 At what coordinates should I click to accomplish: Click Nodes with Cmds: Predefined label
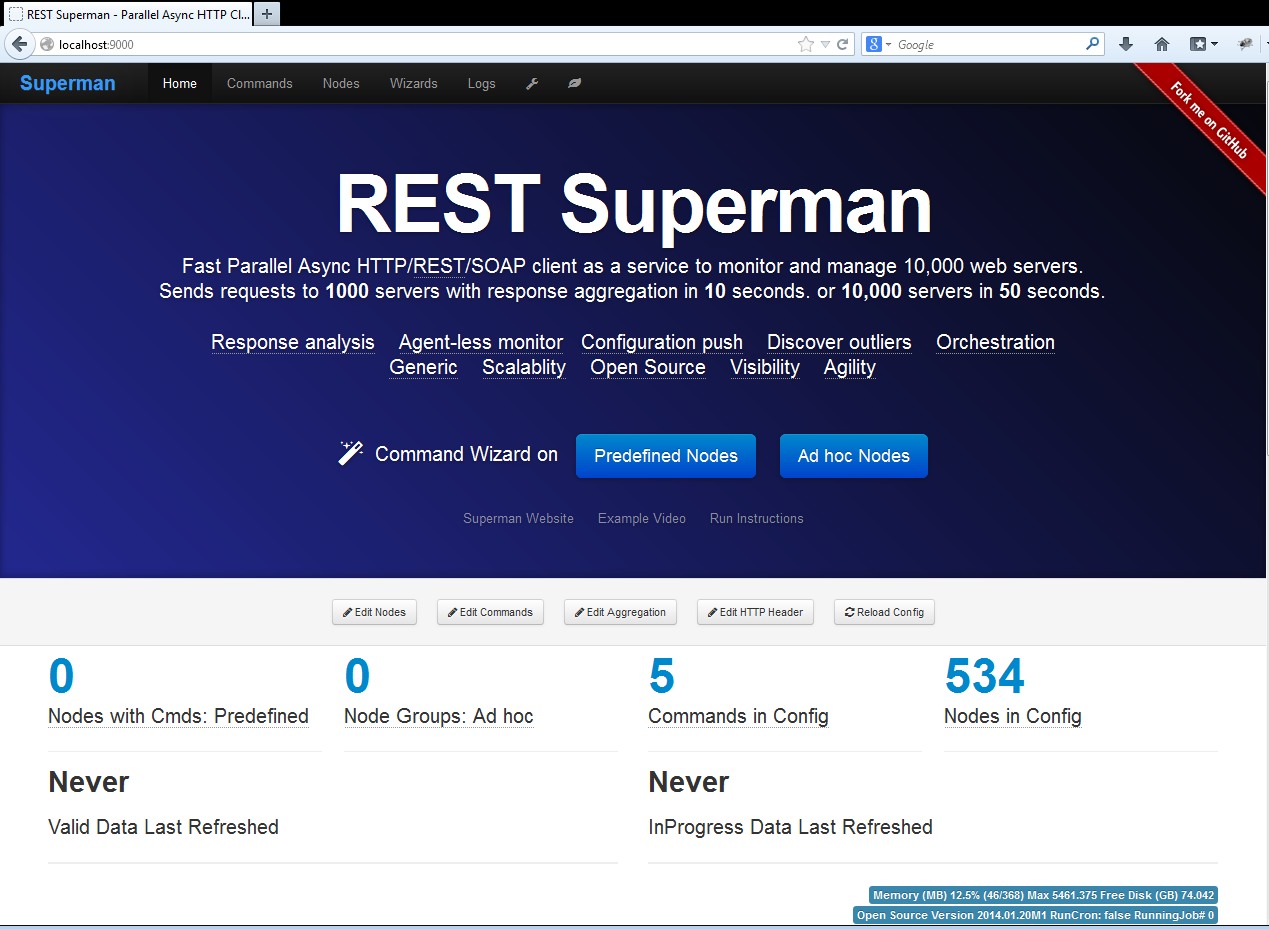[178, 716]
